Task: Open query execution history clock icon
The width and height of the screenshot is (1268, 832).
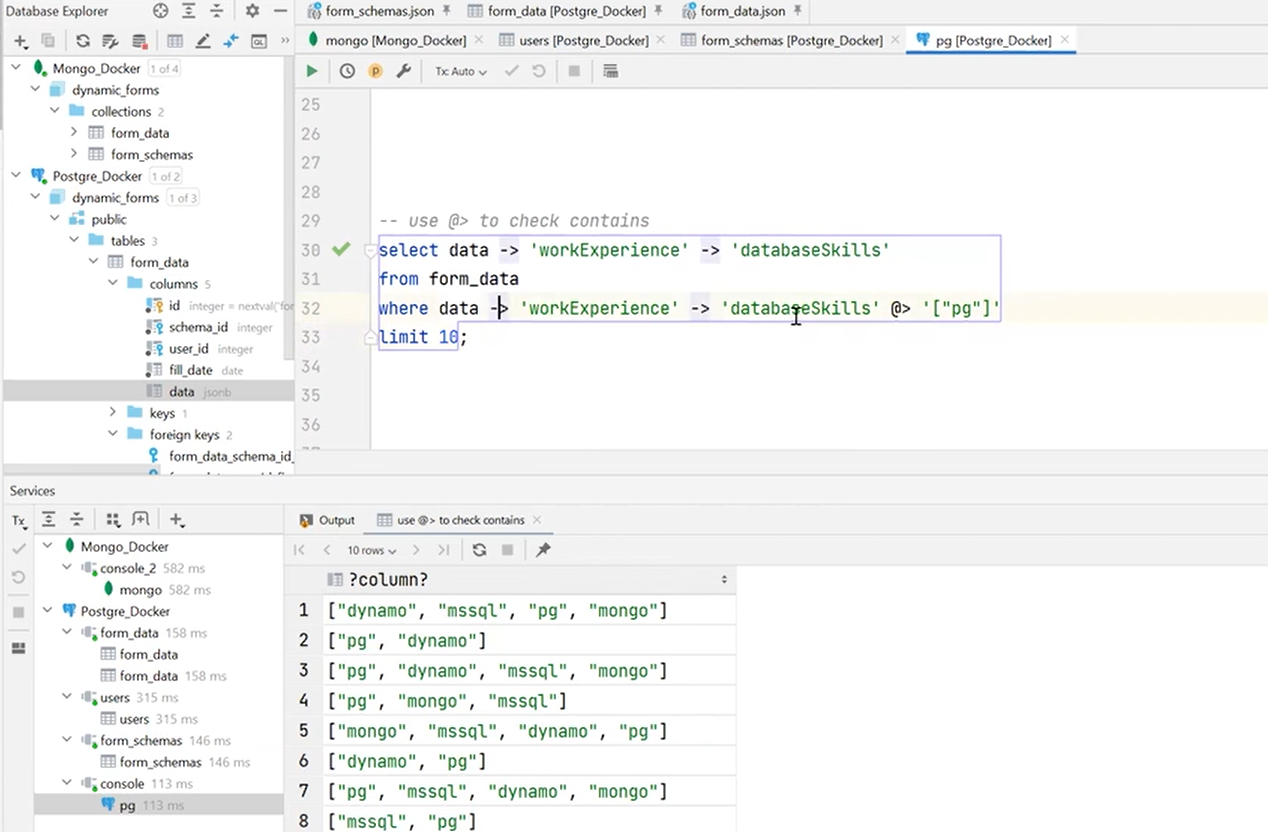Action: click(347, 70)
